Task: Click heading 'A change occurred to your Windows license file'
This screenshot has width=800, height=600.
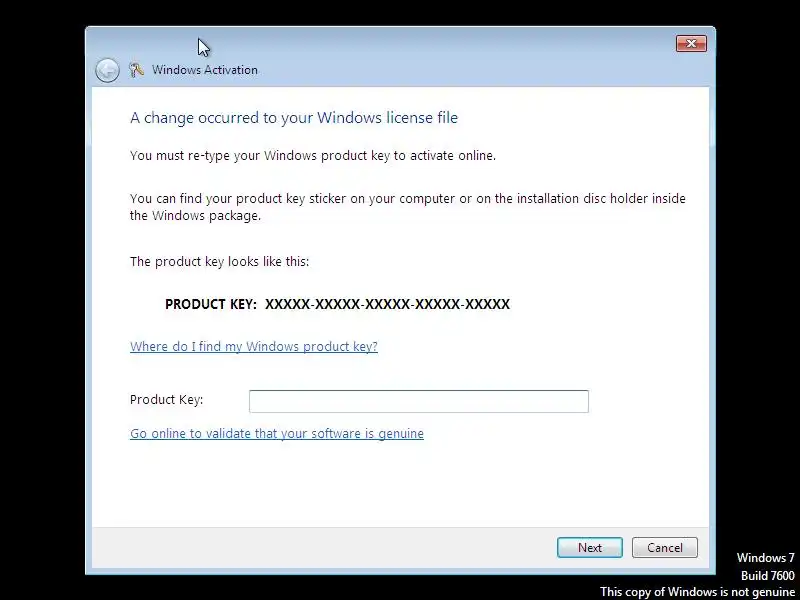Action: click(294, 118)
